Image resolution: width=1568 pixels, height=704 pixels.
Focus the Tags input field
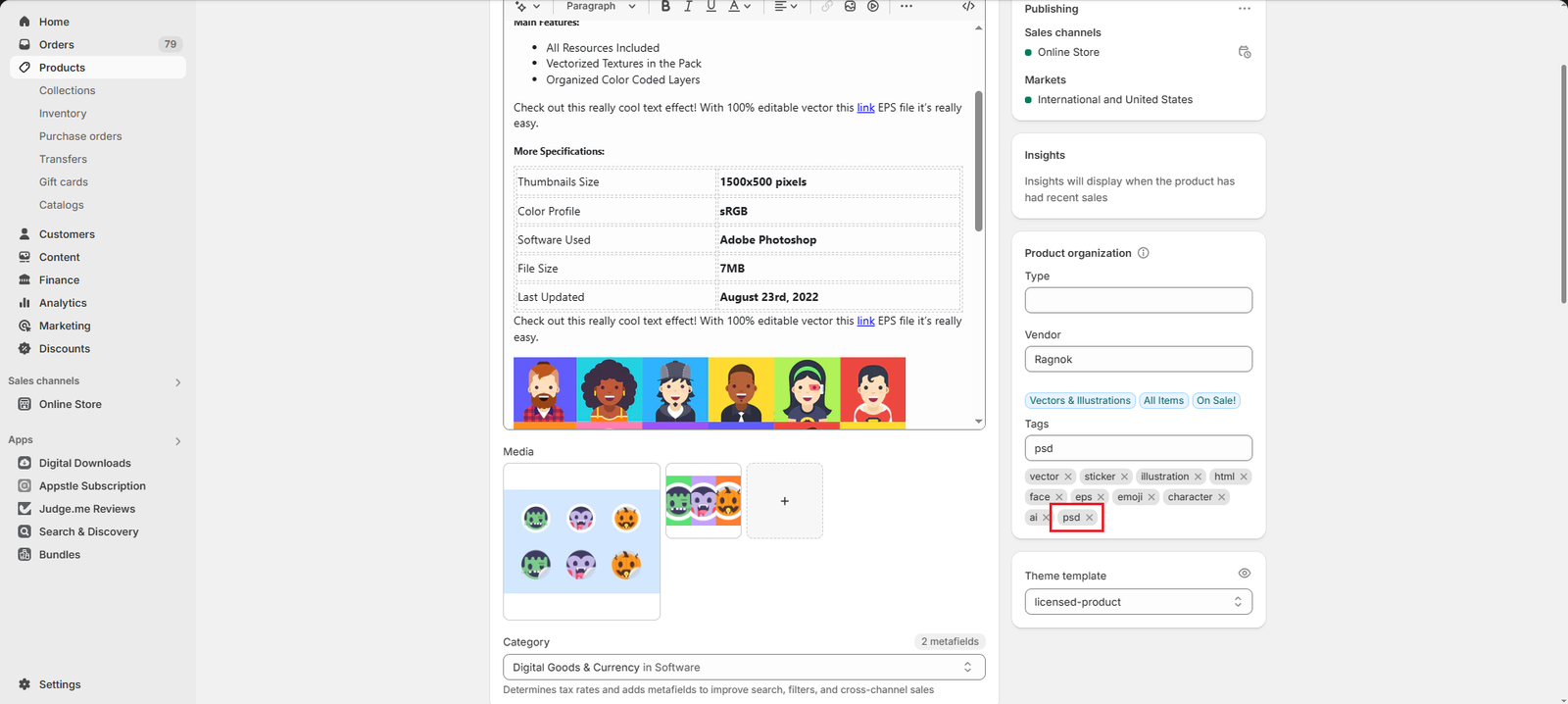(x=1139, y=448)
